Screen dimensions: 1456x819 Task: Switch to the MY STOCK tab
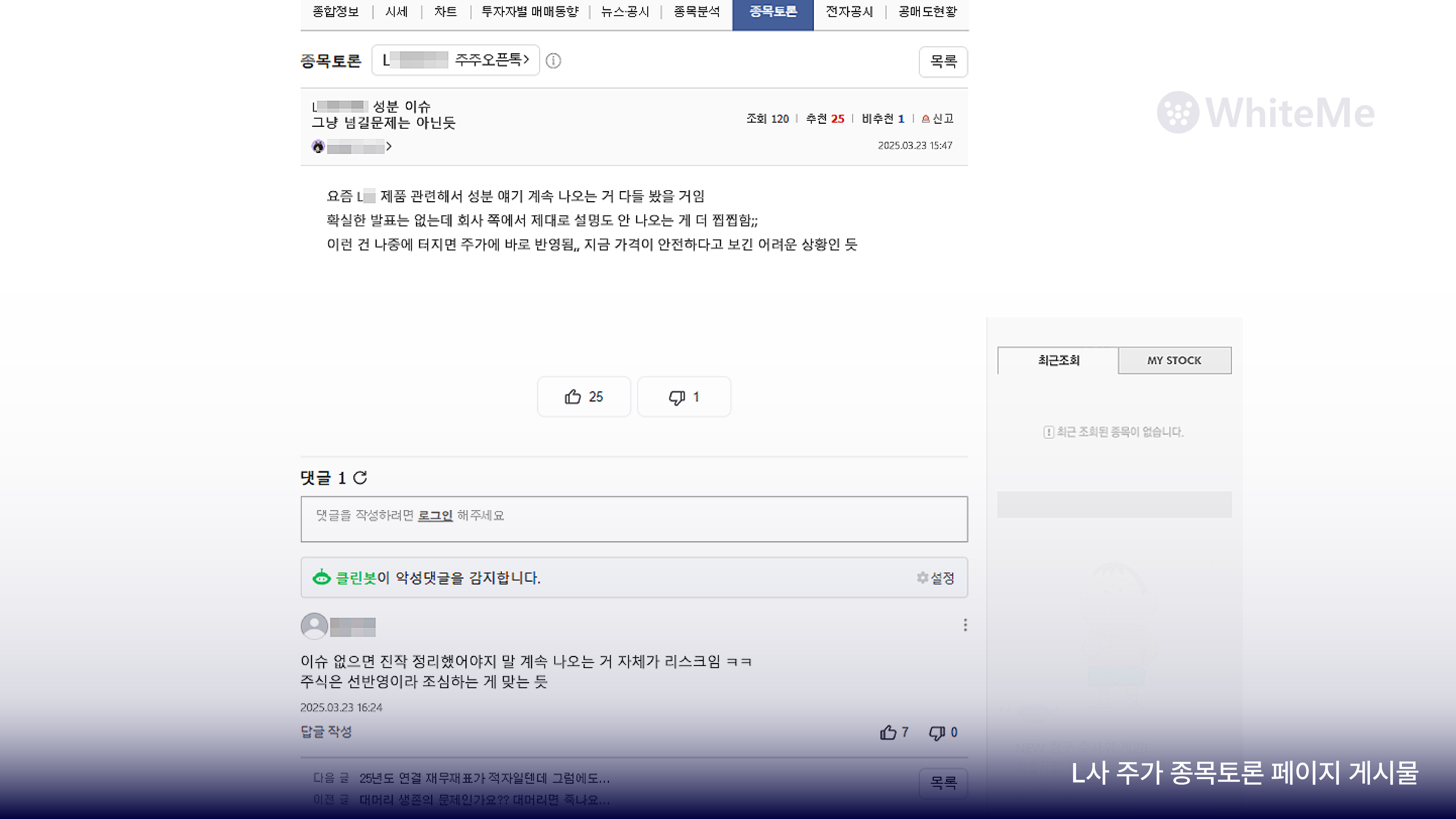pyautogui.click(x=1174, y=360)
